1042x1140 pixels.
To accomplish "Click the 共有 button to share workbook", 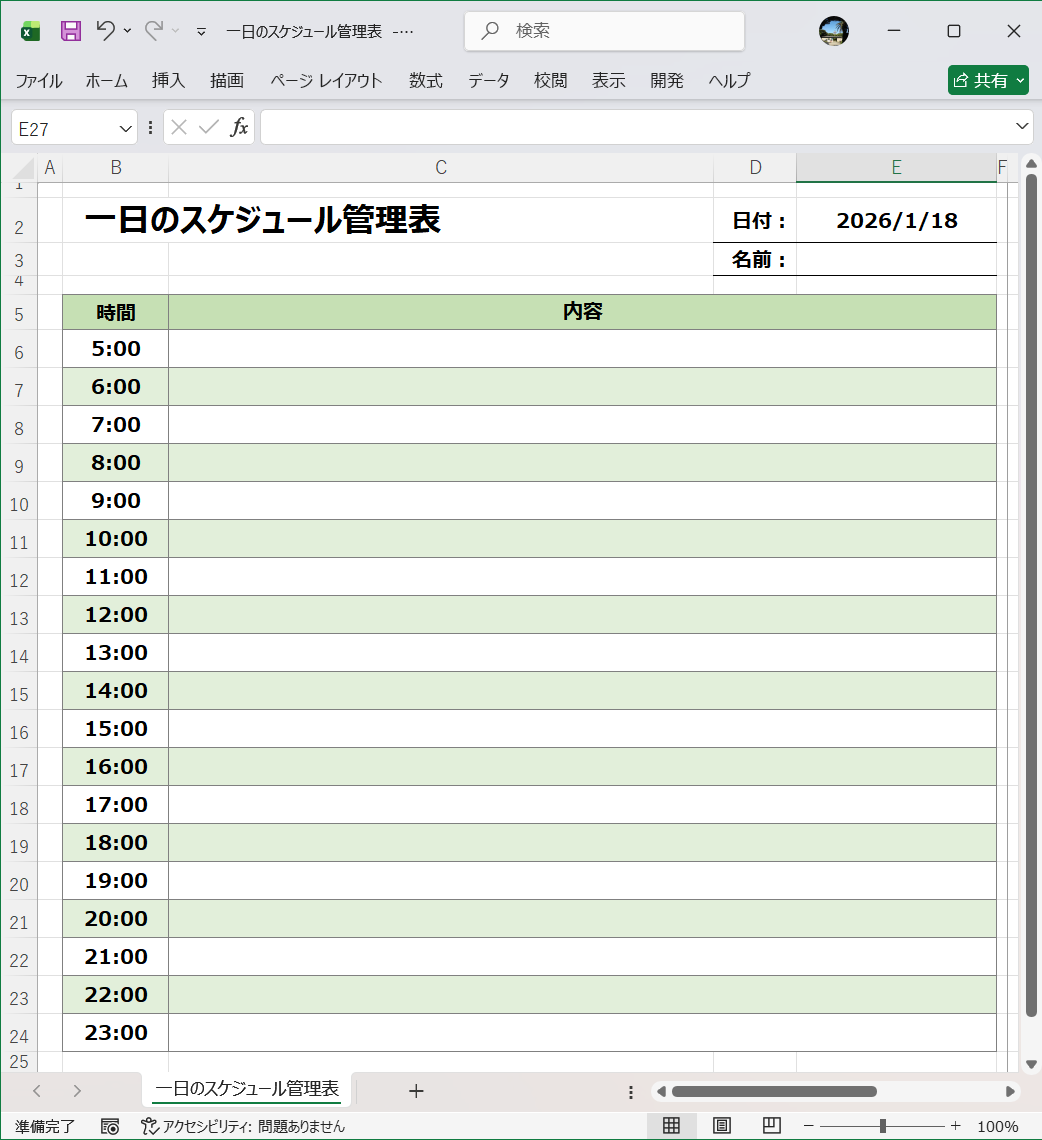I will 988,80.
